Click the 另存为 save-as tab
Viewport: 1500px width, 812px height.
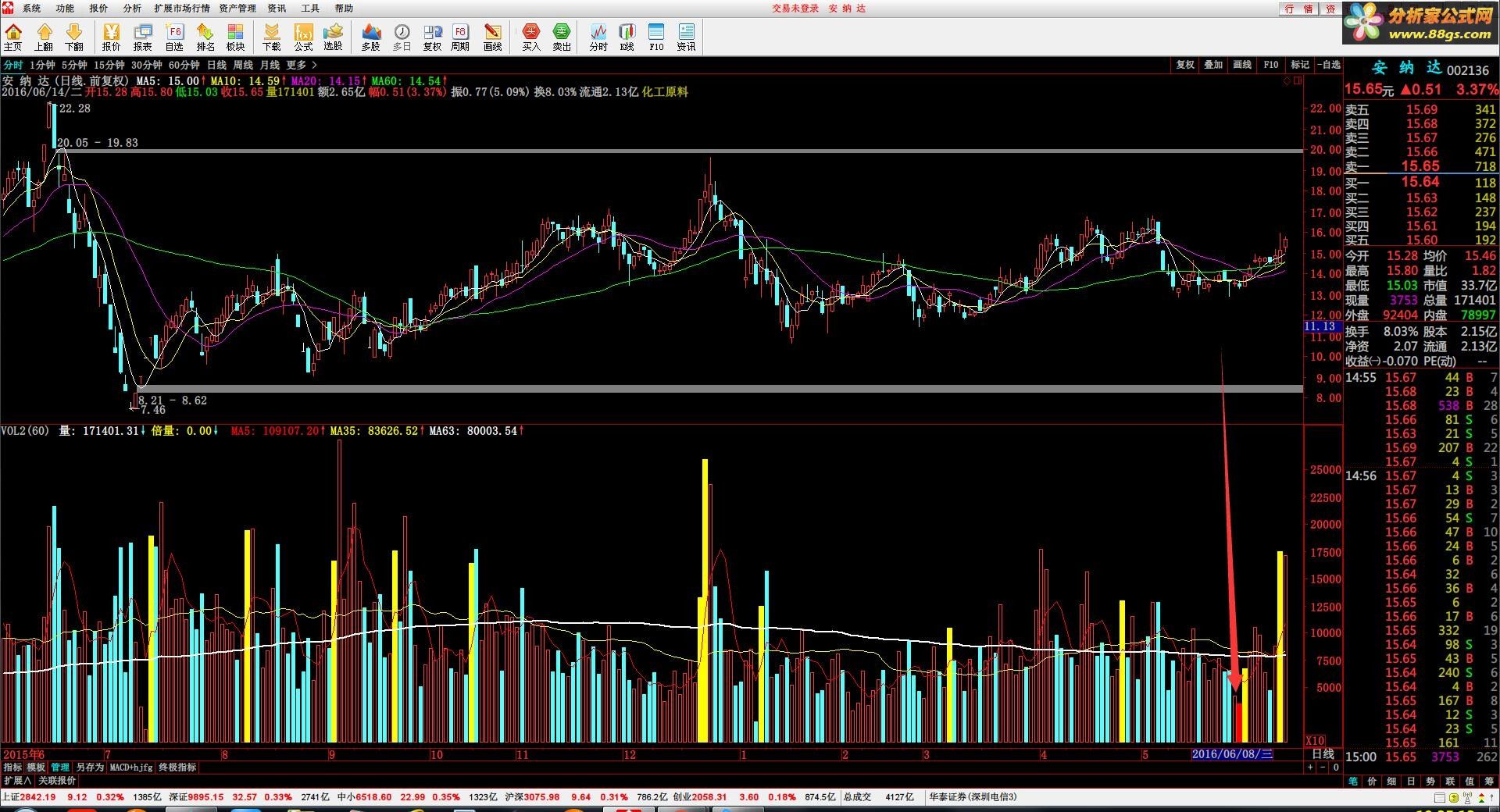(x=90, y=767)
